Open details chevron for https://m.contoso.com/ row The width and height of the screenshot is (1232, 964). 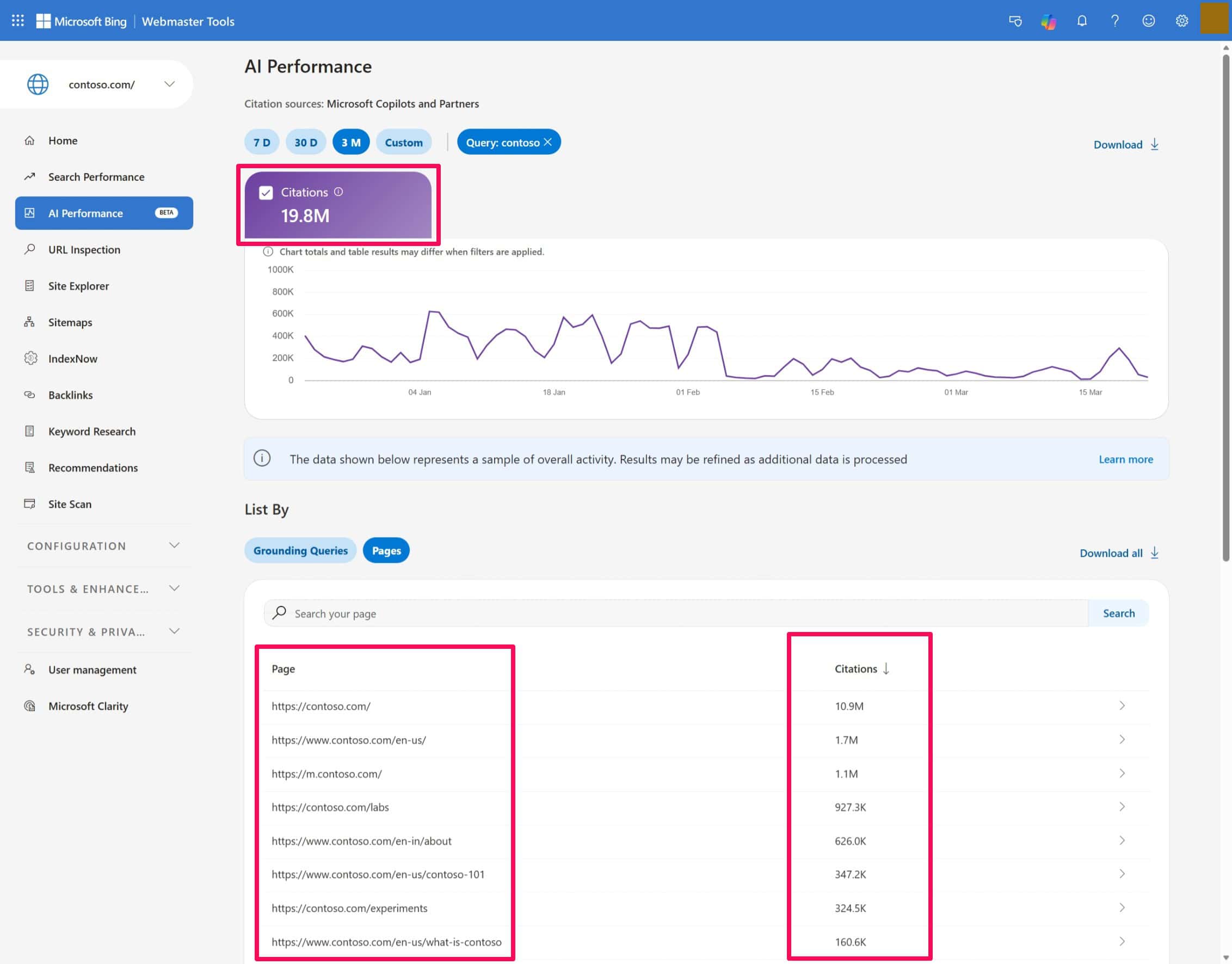point(1122,773)
